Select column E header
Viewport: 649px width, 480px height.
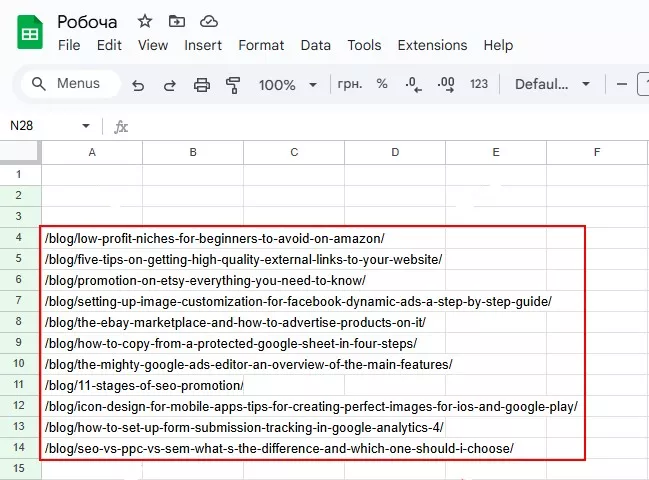pyautogui.click(x=496, y=152)
